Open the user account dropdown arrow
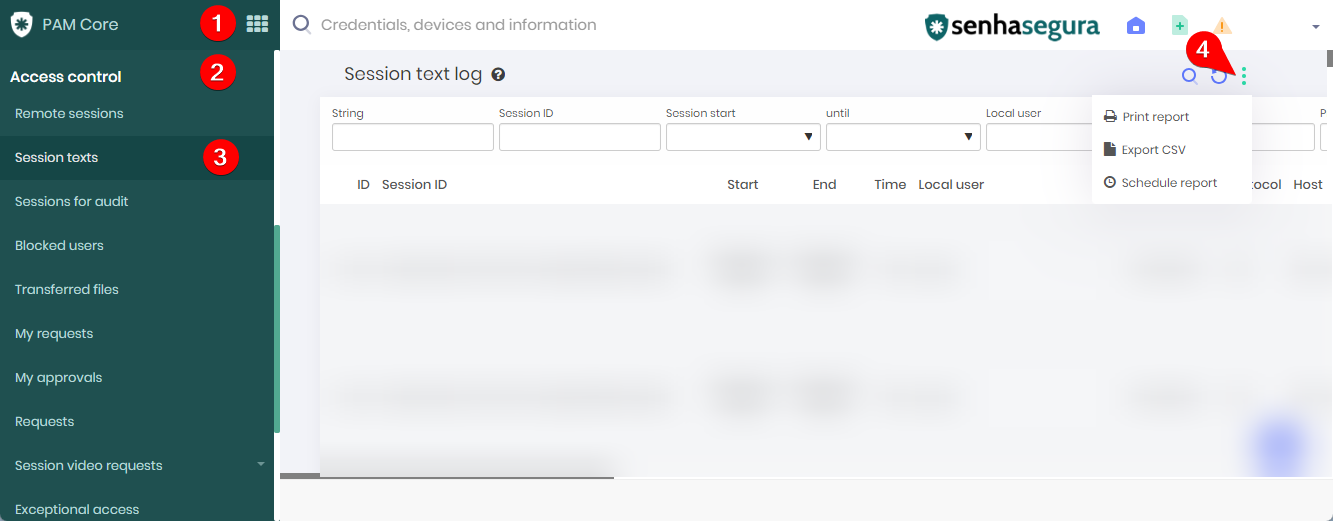The image size is (1333, 521). pyautogui.click(x=1316, y=27)
